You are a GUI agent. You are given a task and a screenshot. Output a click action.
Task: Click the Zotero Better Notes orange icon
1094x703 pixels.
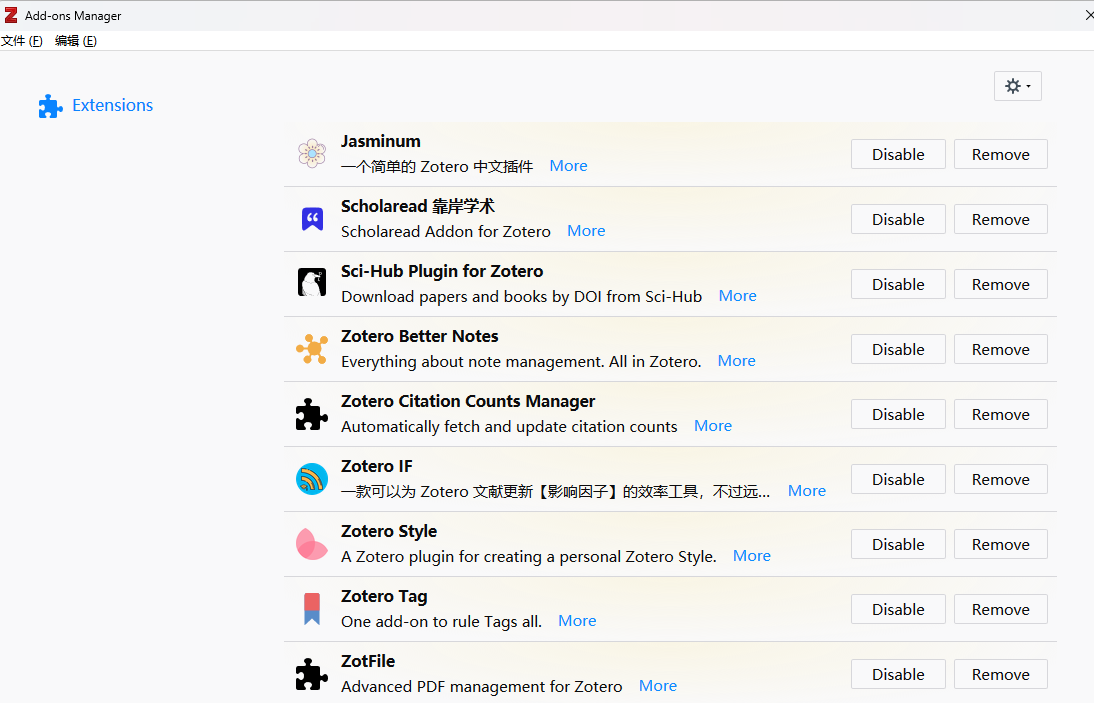312,349
